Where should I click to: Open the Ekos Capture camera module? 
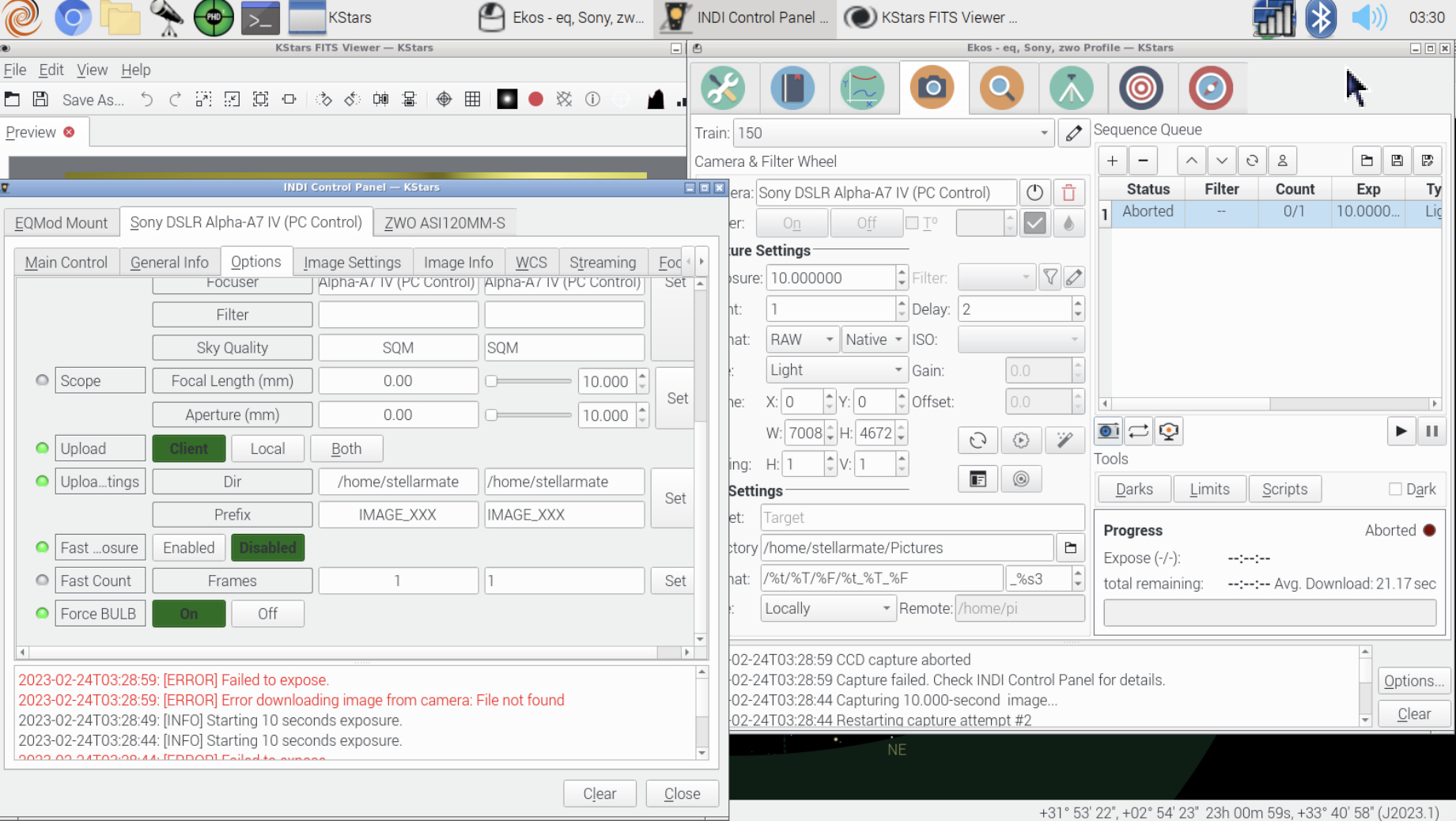pos(932,88)
